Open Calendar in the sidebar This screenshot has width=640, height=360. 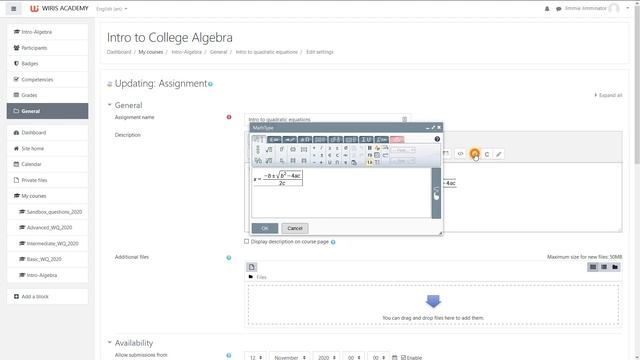point(47,164)
